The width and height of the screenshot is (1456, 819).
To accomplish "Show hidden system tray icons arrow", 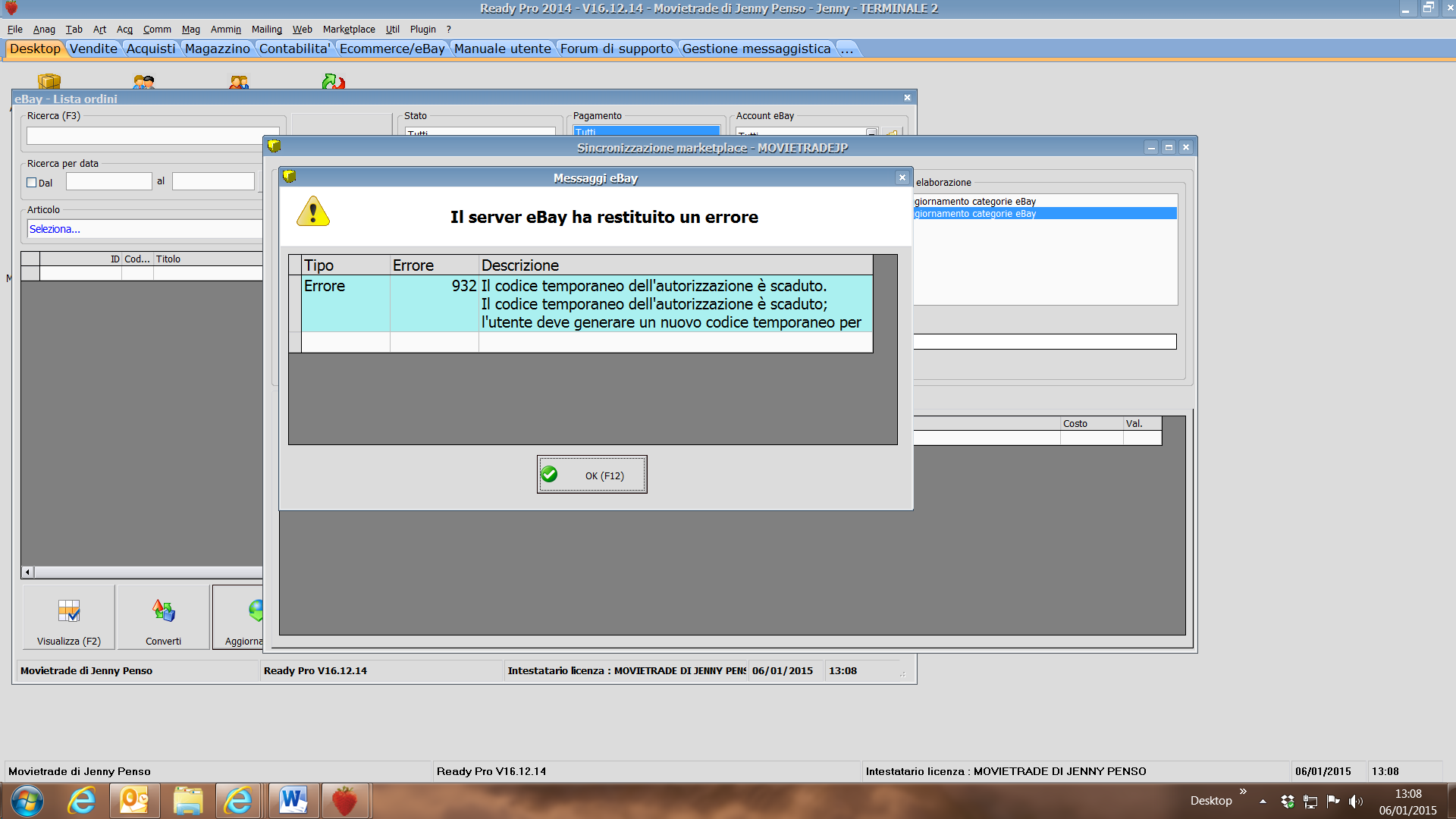I will click(1263, 802).
